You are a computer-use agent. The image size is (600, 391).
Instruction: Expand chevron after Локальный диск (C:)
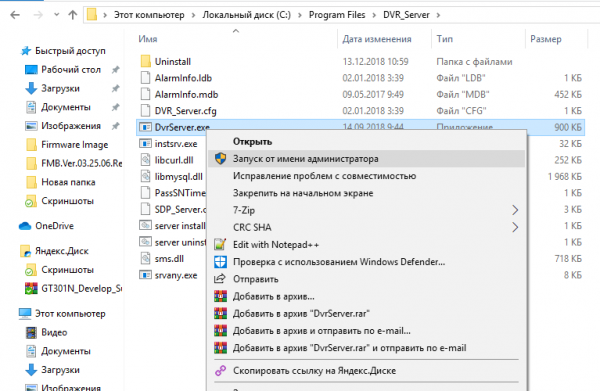coord(300,15)
